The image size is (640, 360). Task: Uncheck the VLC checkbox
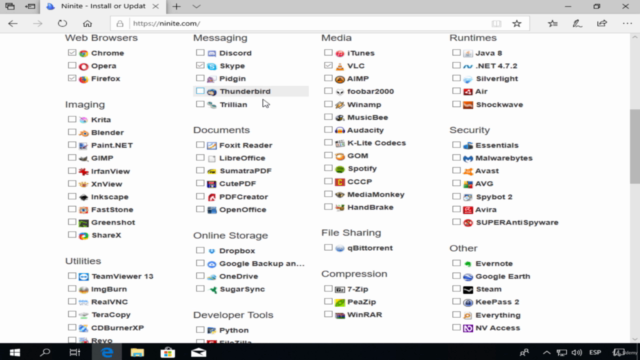coord(328,65)
